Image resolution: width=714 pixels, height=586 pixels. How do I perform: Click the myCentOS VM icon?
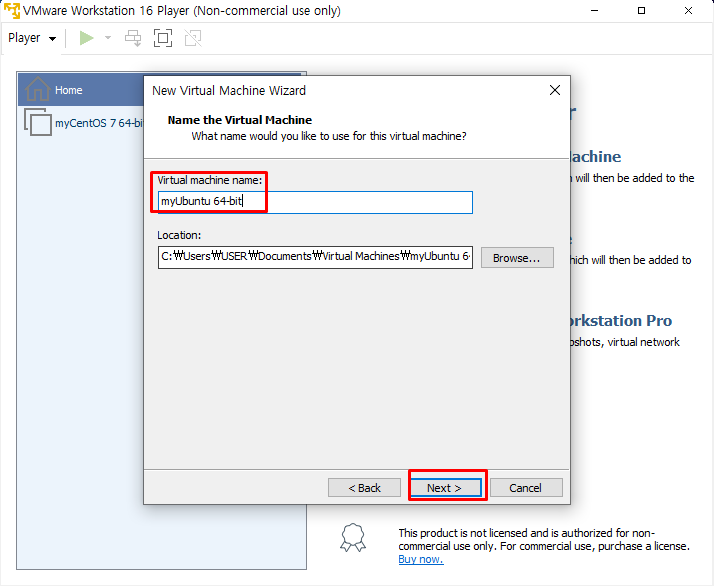(38, 122)
